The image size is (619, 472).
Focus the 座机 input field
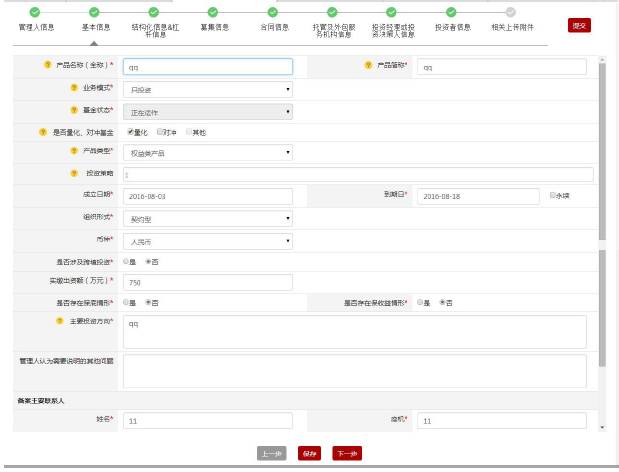pos(502,421)
